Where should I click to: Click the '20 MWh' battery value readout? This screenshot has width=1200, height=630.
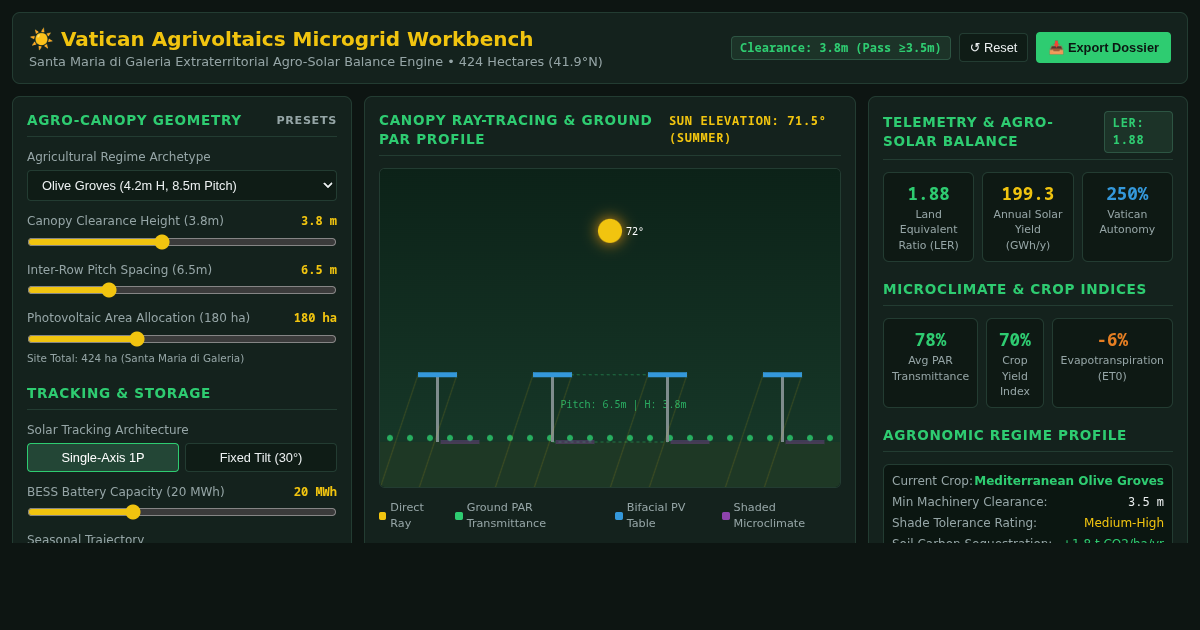pos(315,492)
